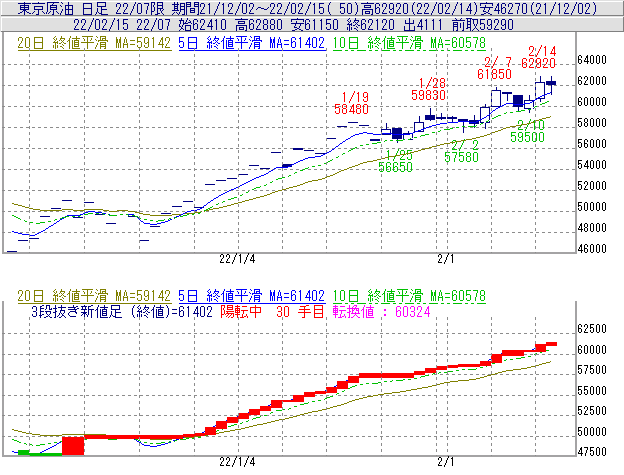The height and width of the screenshot is (475, 624).
Task: Click the last candlestick under the 2/14 label
Action: (551, 83)
